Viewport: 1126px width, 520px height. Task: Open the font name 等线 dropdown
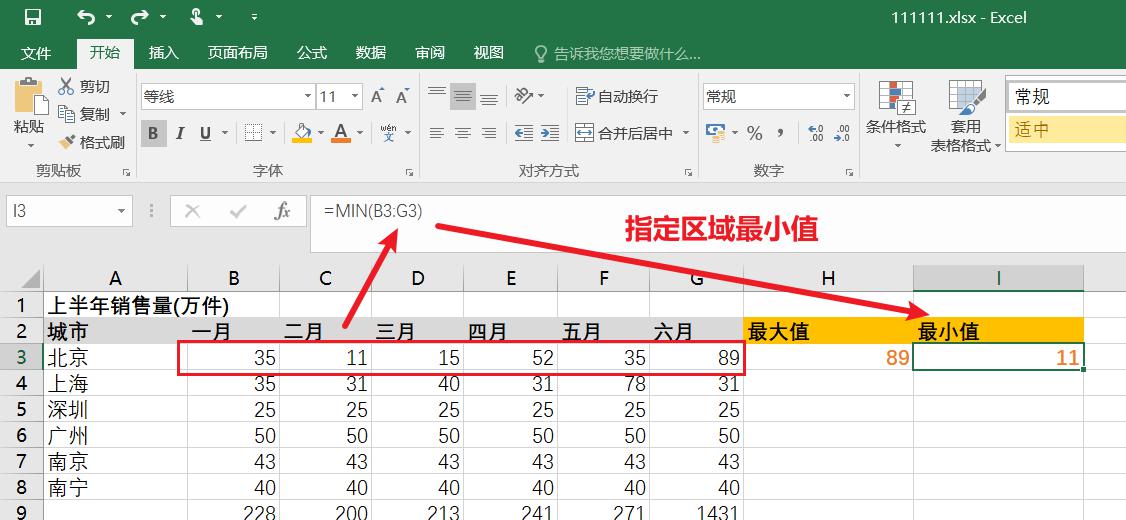308,96
